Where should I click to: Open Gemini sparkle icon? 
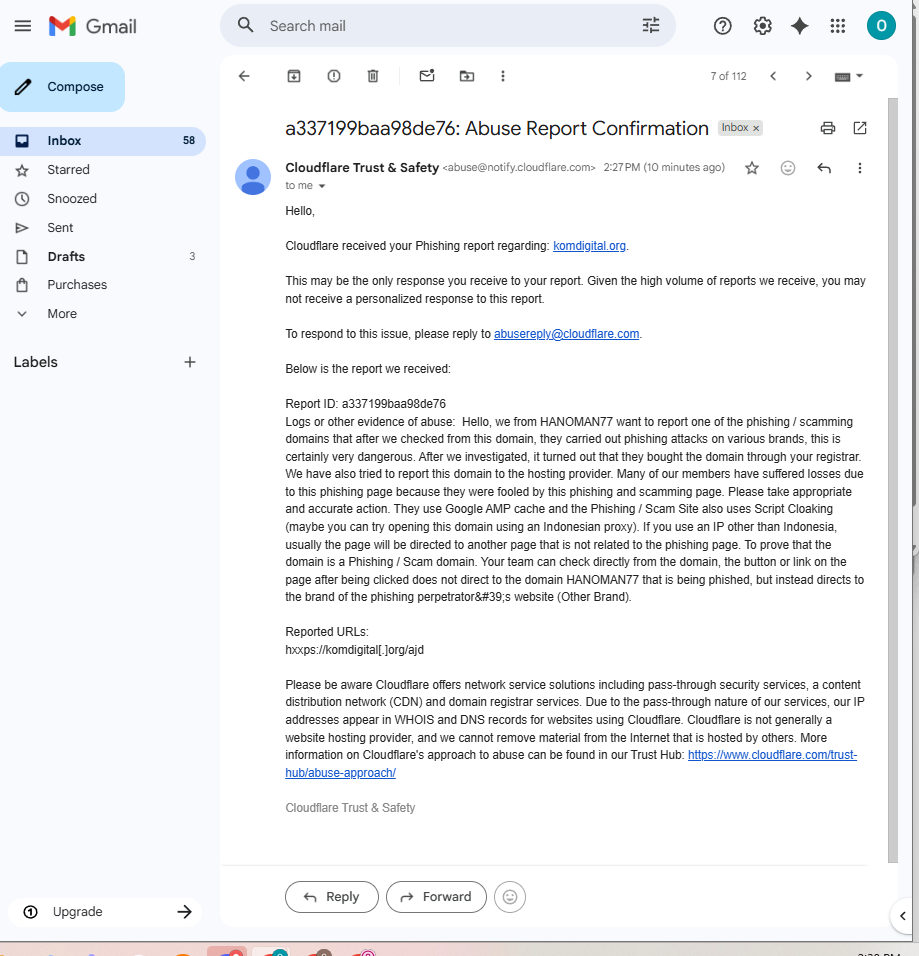tap(799, 26)
